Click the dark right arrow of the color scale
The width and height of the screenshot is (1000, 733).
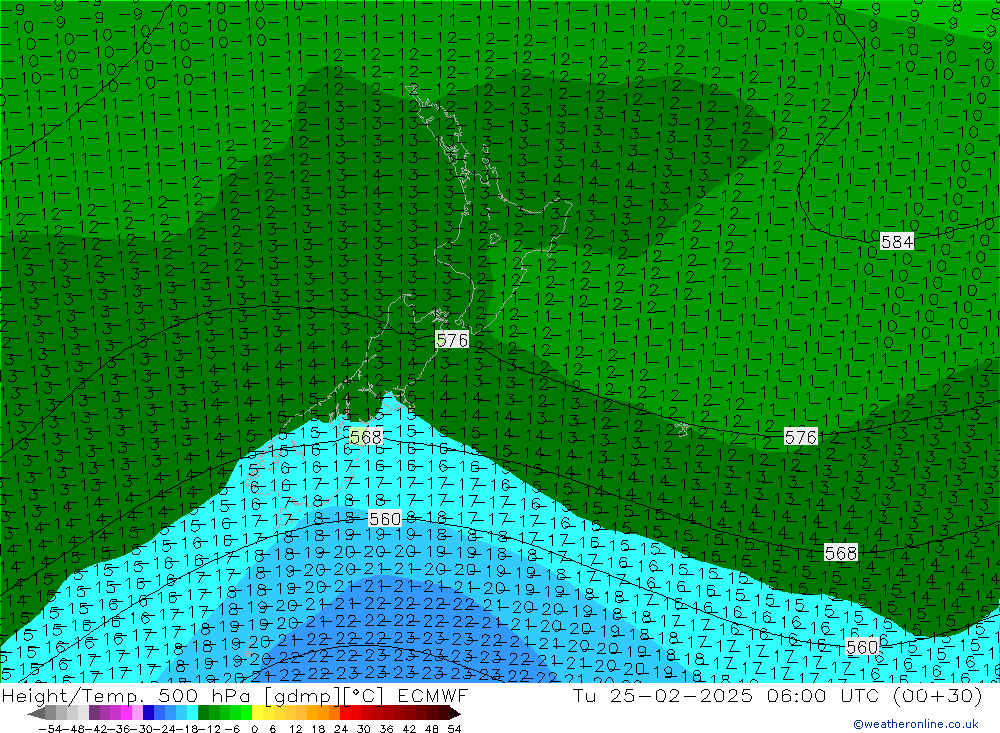pyautogui.click(x=453, y=713)
